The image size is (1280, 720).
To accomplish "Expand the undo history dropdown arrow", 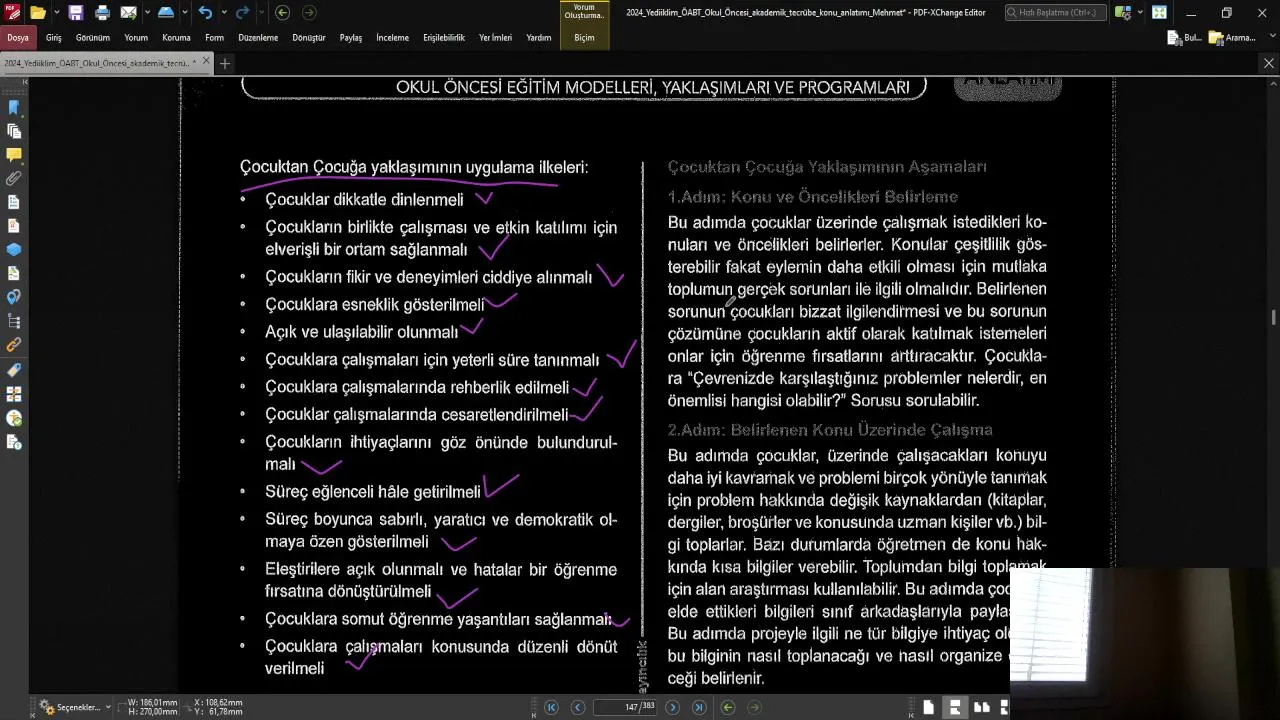I will [x=223, y=13].
